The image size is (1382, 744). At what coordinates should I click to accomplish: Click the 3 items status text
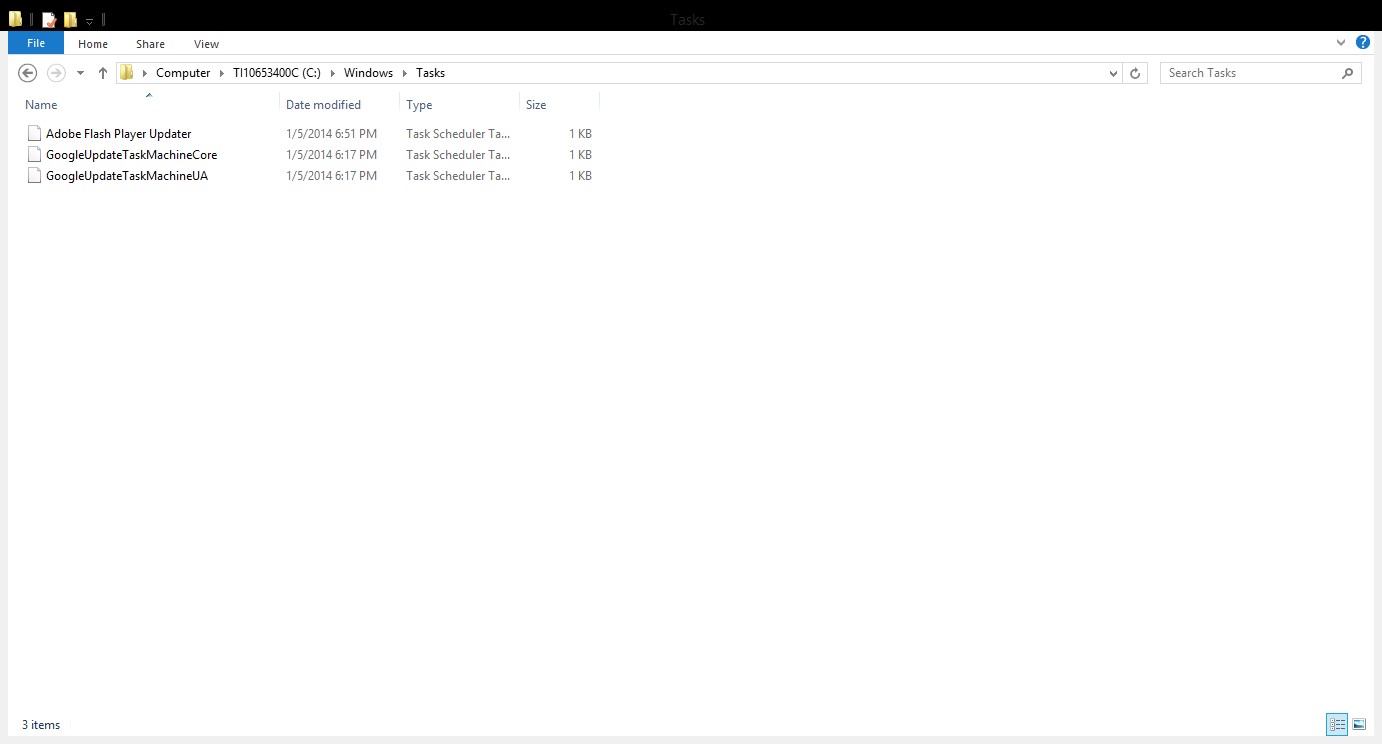pyautogui.click(x=41, y=725)
